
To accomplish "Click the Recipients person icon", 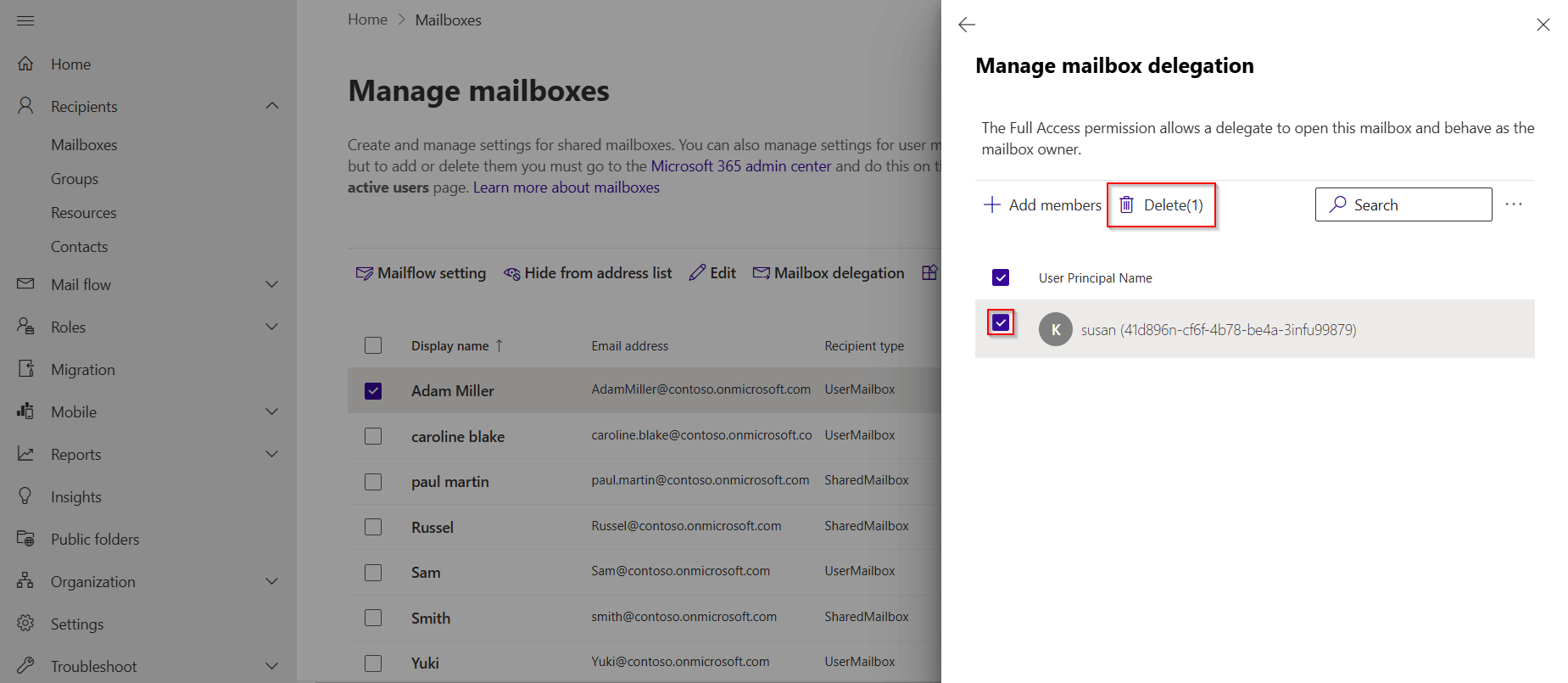I will 25,106.
